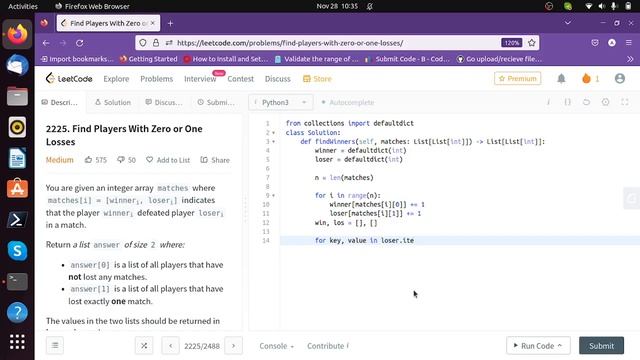Add problem to list

(x=168, y=160)
